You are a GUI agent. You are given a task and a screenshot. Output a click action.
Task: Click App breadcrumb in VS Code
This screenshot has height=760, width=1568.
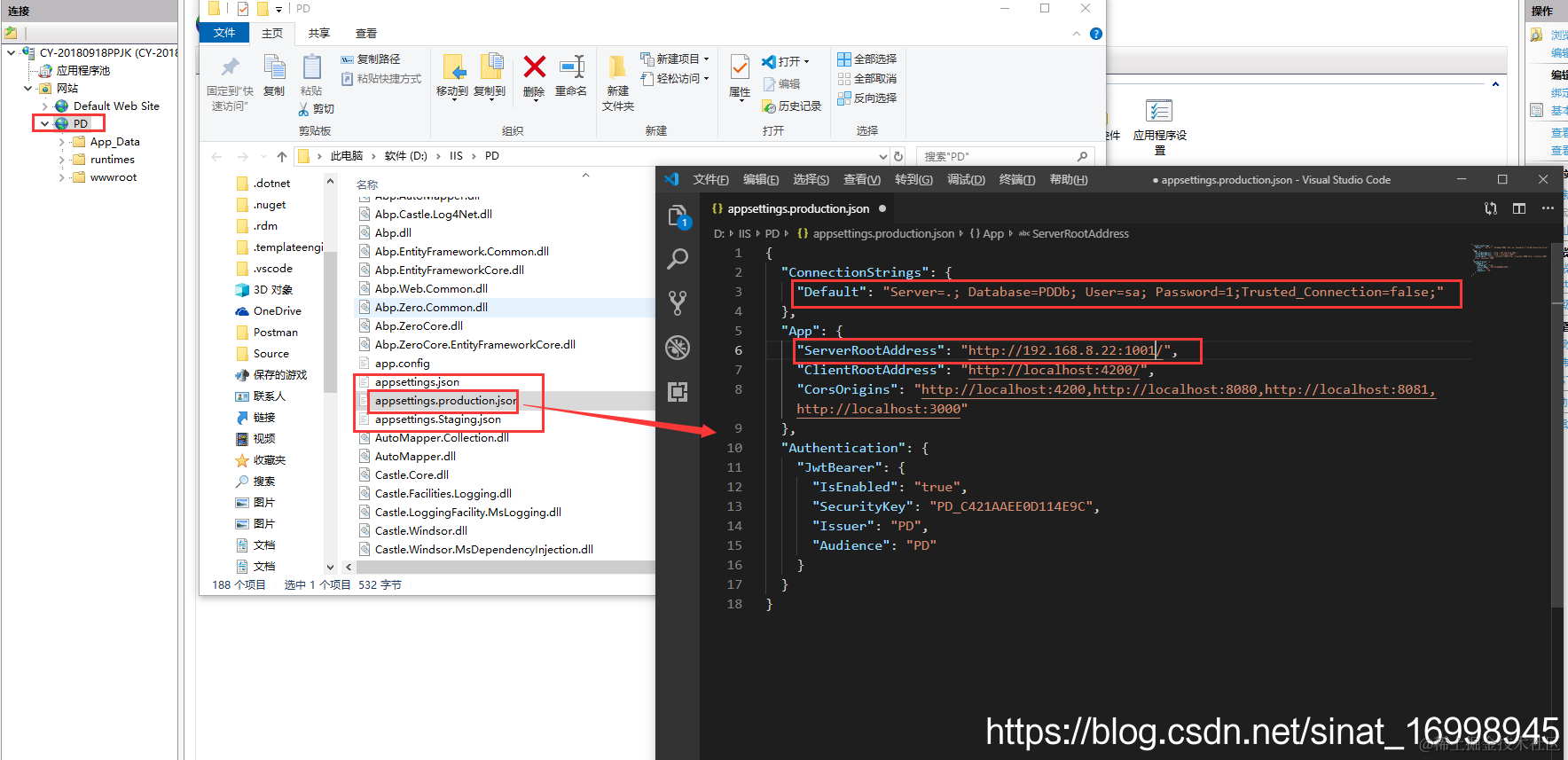coord(992,234)
